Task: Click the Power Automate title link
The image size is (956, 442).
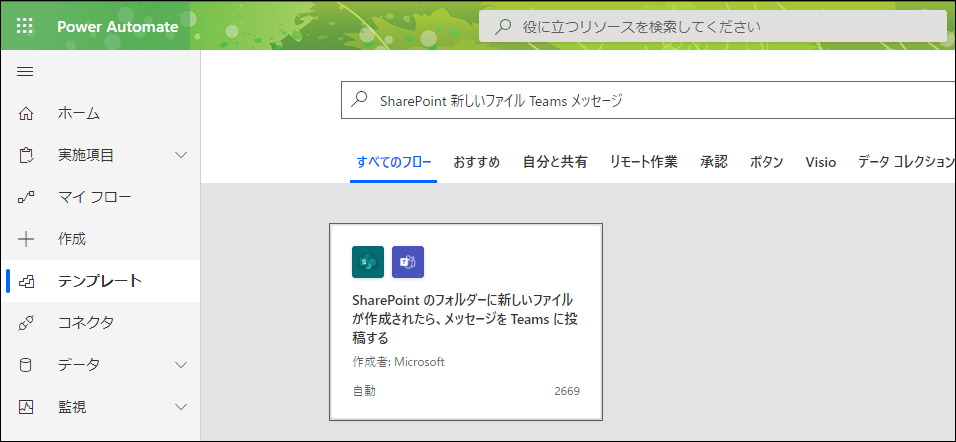Action: pos(118,27)
